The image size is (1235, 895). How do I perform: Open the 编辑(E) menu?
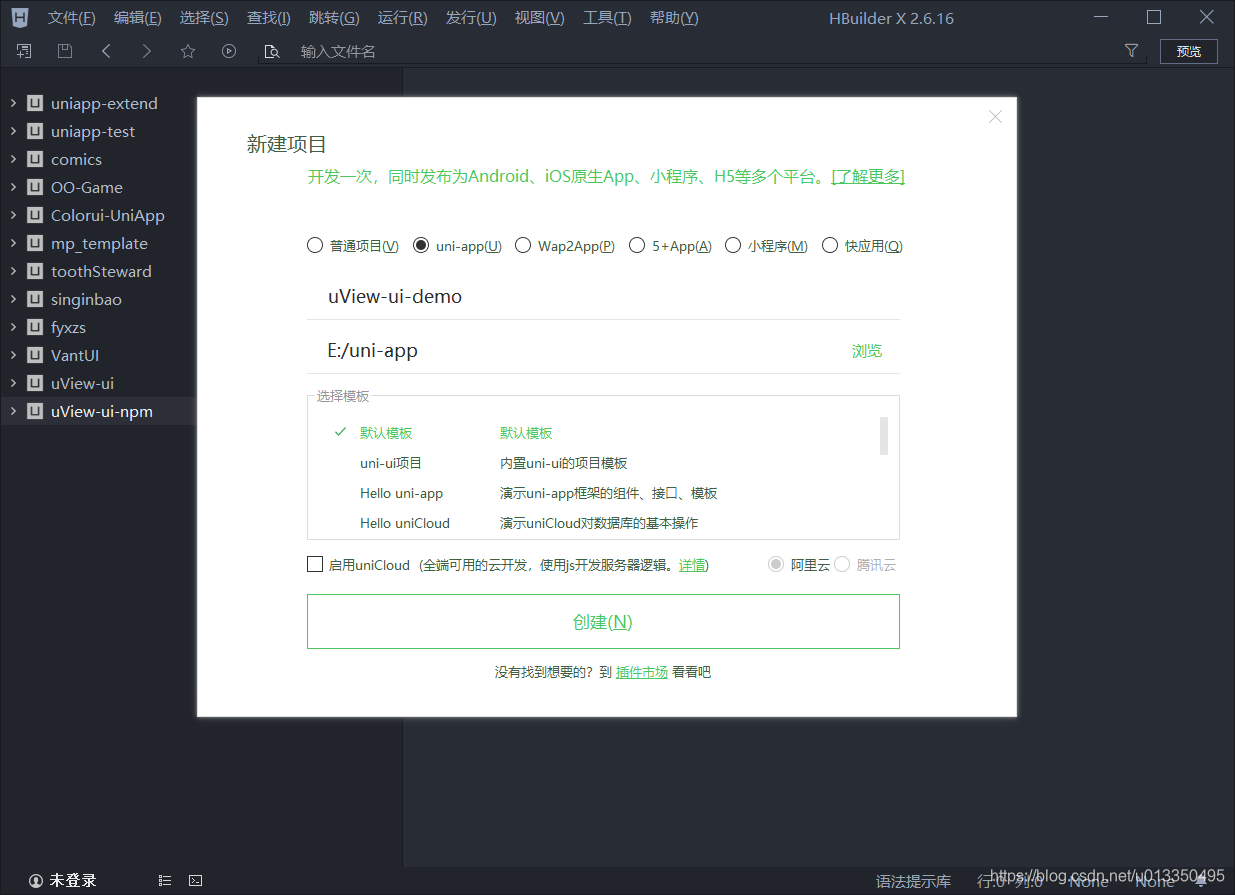138,18
